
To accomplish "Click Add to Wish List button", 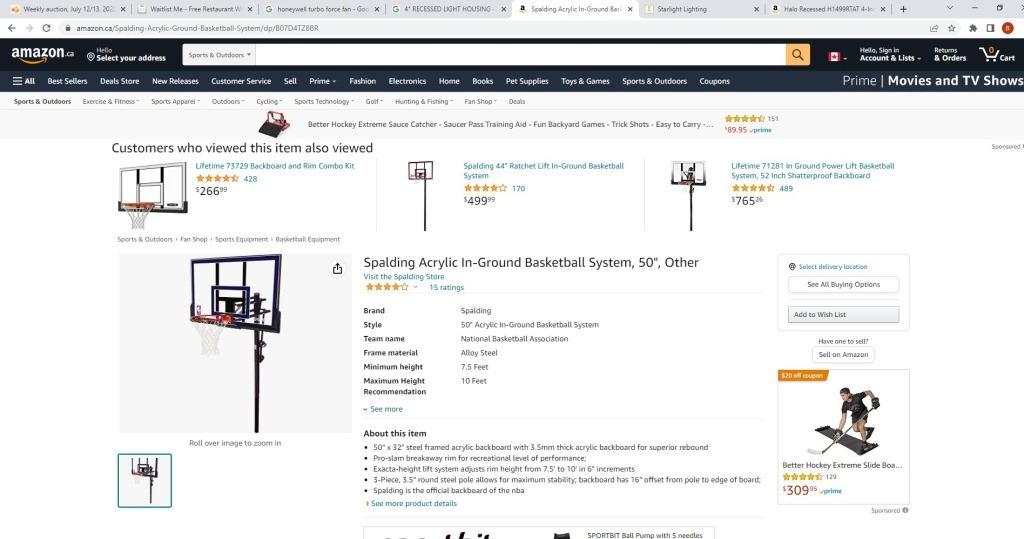I will (843, 314).
